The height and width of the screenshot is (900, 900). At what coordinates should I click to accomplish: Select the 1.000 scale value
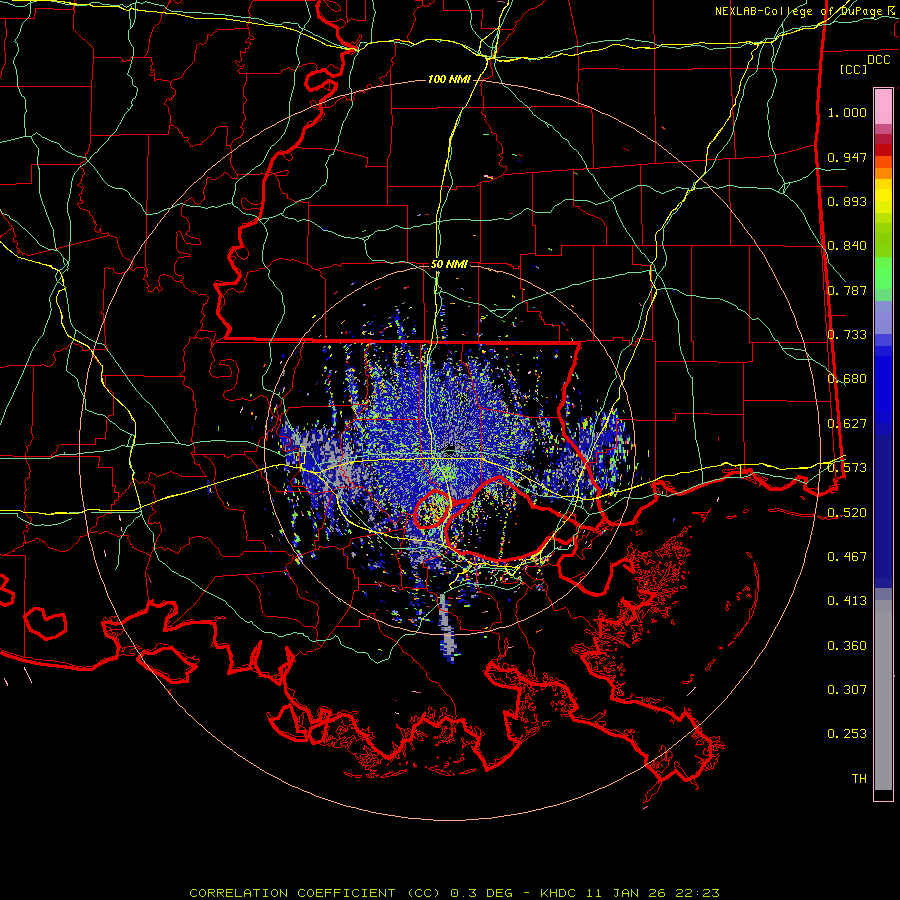[847, 112]
